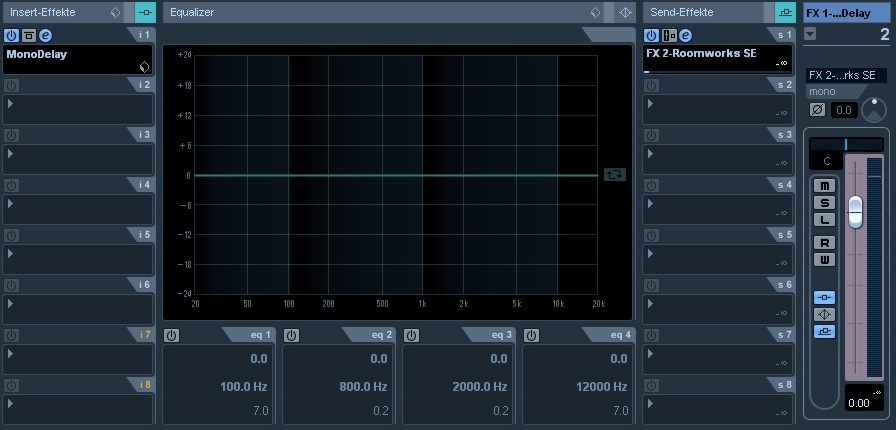Open channel dropdown arrow under FX 1 Delay
Viewport: 896px width, 430px height.
tap(810, 34)
